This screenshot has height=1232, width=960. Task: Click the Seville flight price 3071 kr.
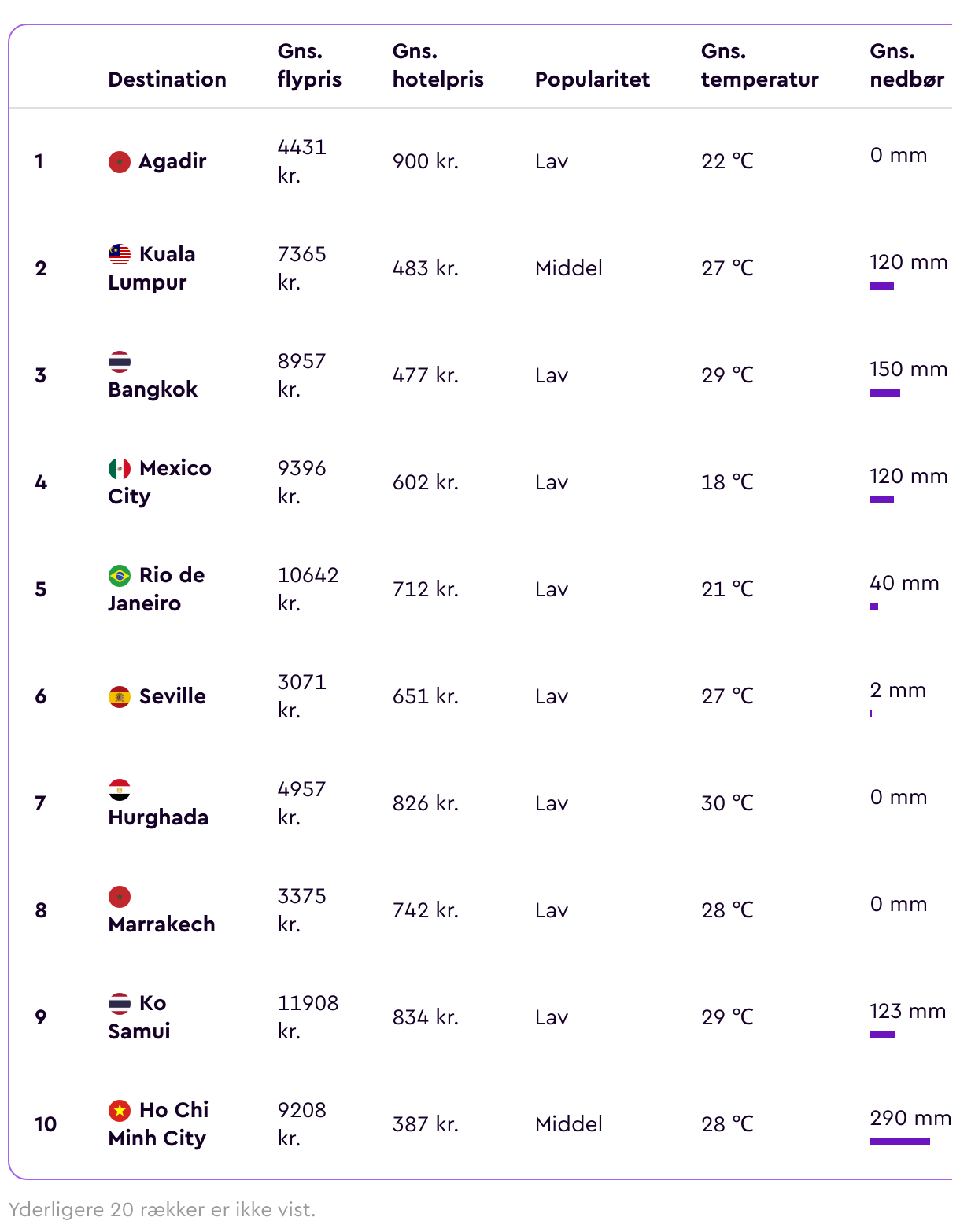click(302, 696)
